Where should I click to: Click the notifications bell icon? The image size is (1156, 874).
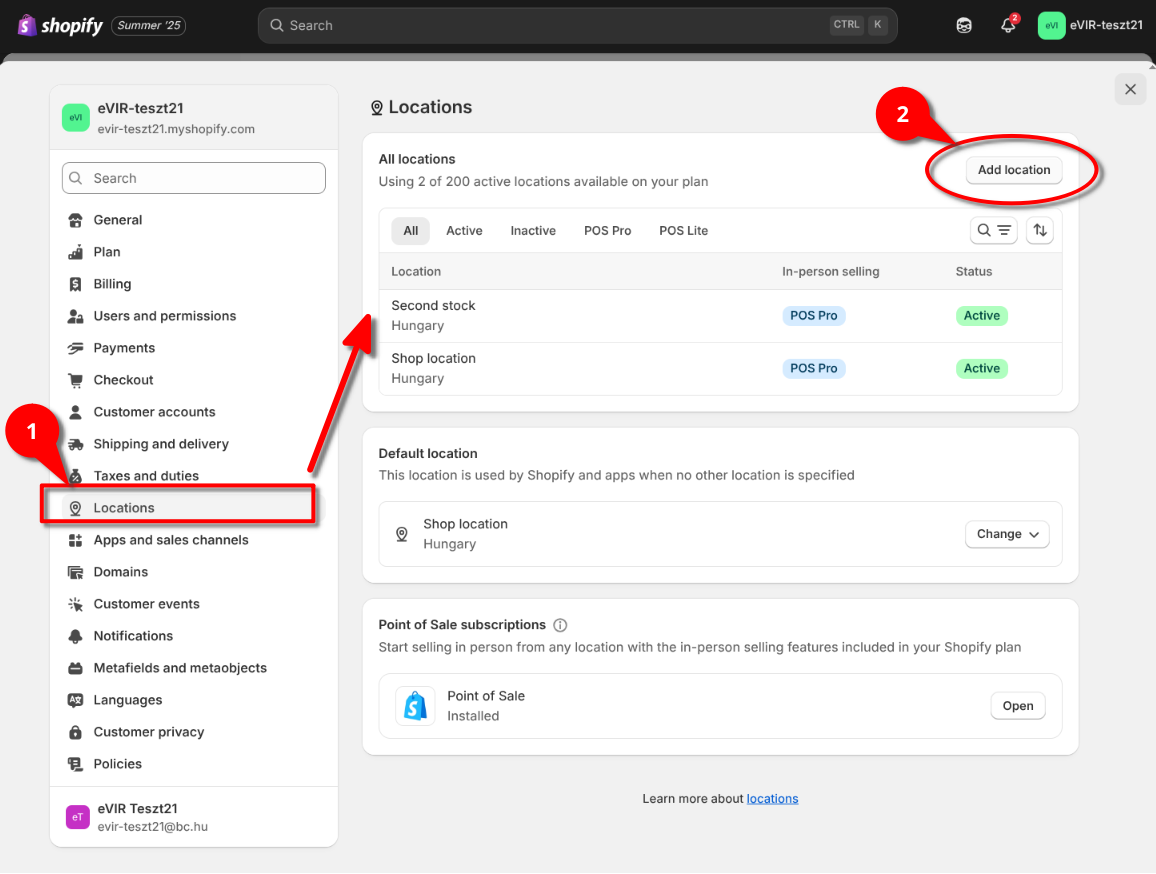(1008, 26)
